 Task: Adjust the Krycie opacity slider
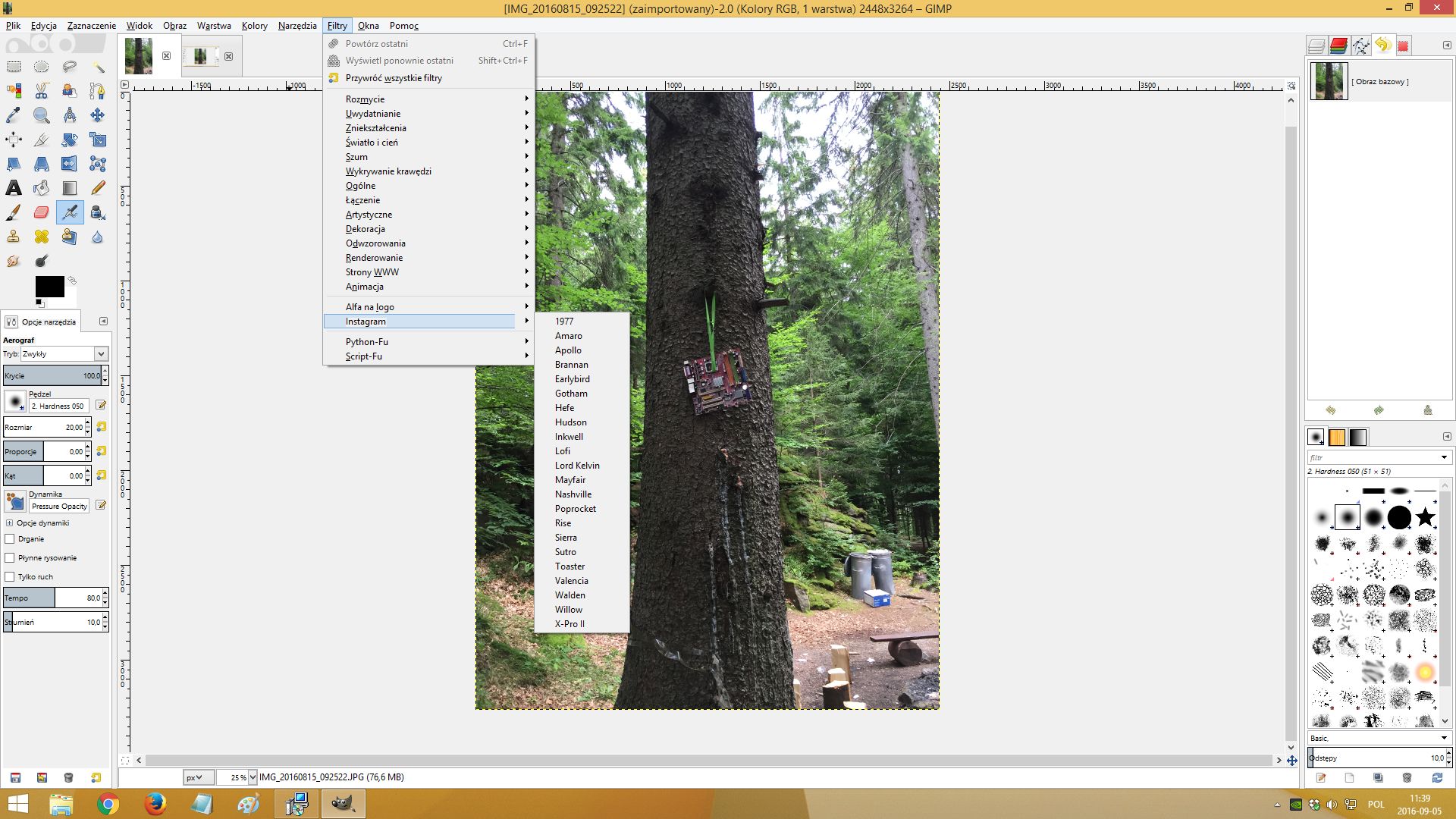[x=52, y=375]
